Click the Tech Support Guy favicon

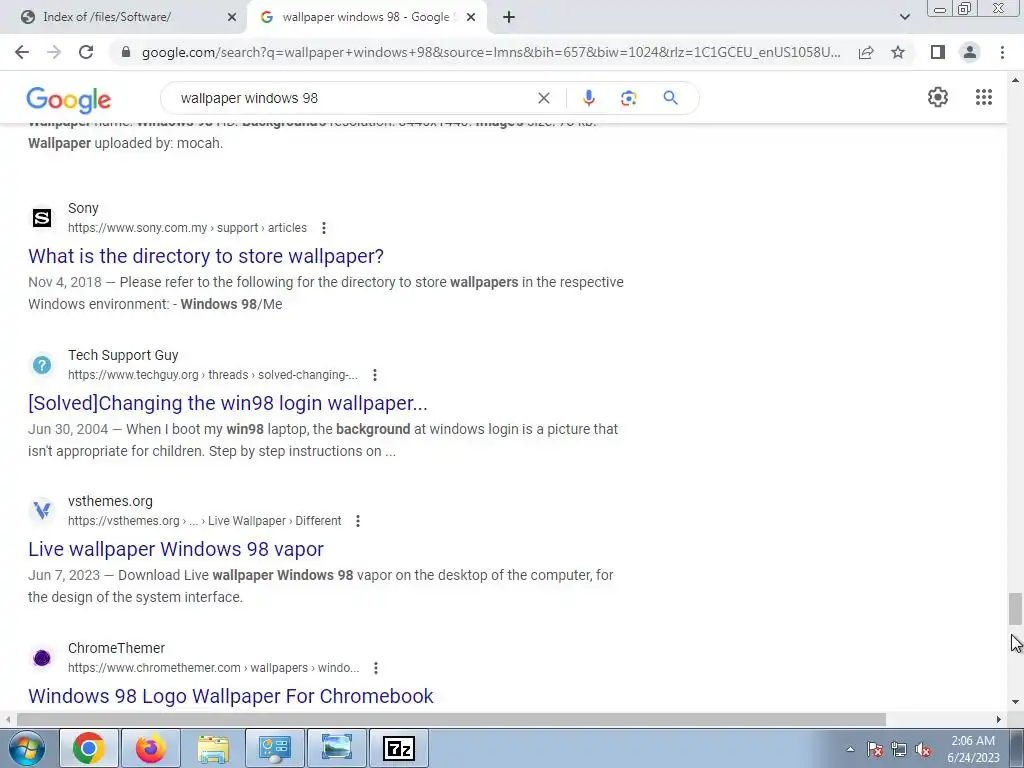coord(42,364)
